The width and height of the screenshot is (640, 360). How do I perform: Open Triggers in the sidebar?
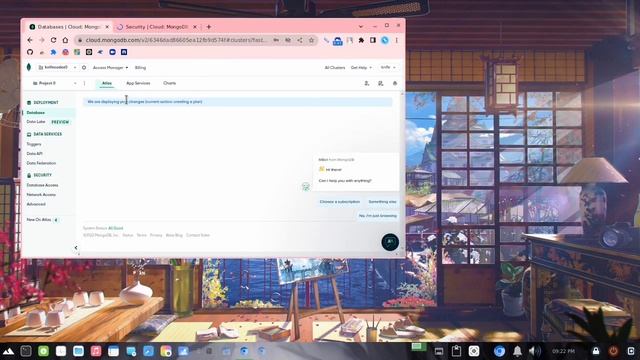34,144
